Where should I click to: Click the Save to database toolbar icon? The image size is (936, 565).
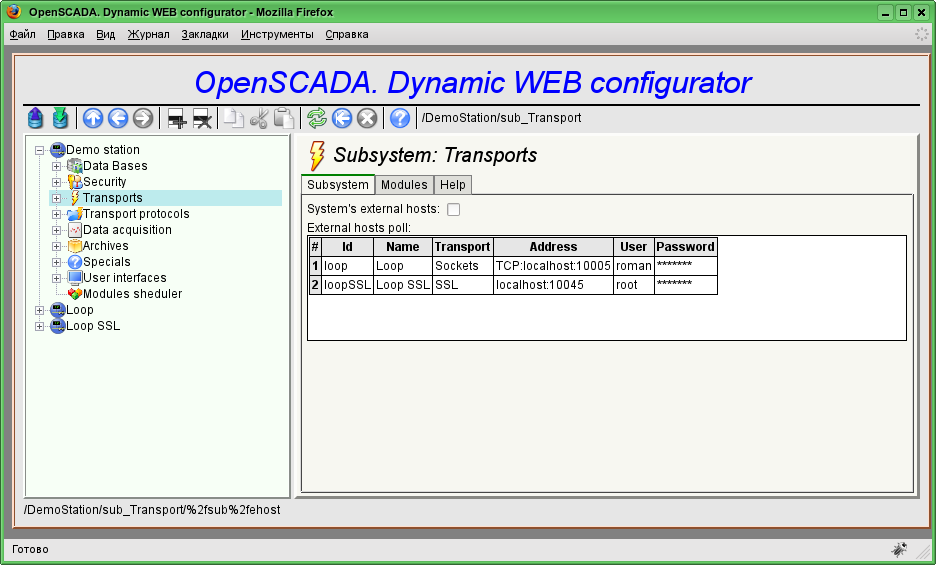click(60, 118)
